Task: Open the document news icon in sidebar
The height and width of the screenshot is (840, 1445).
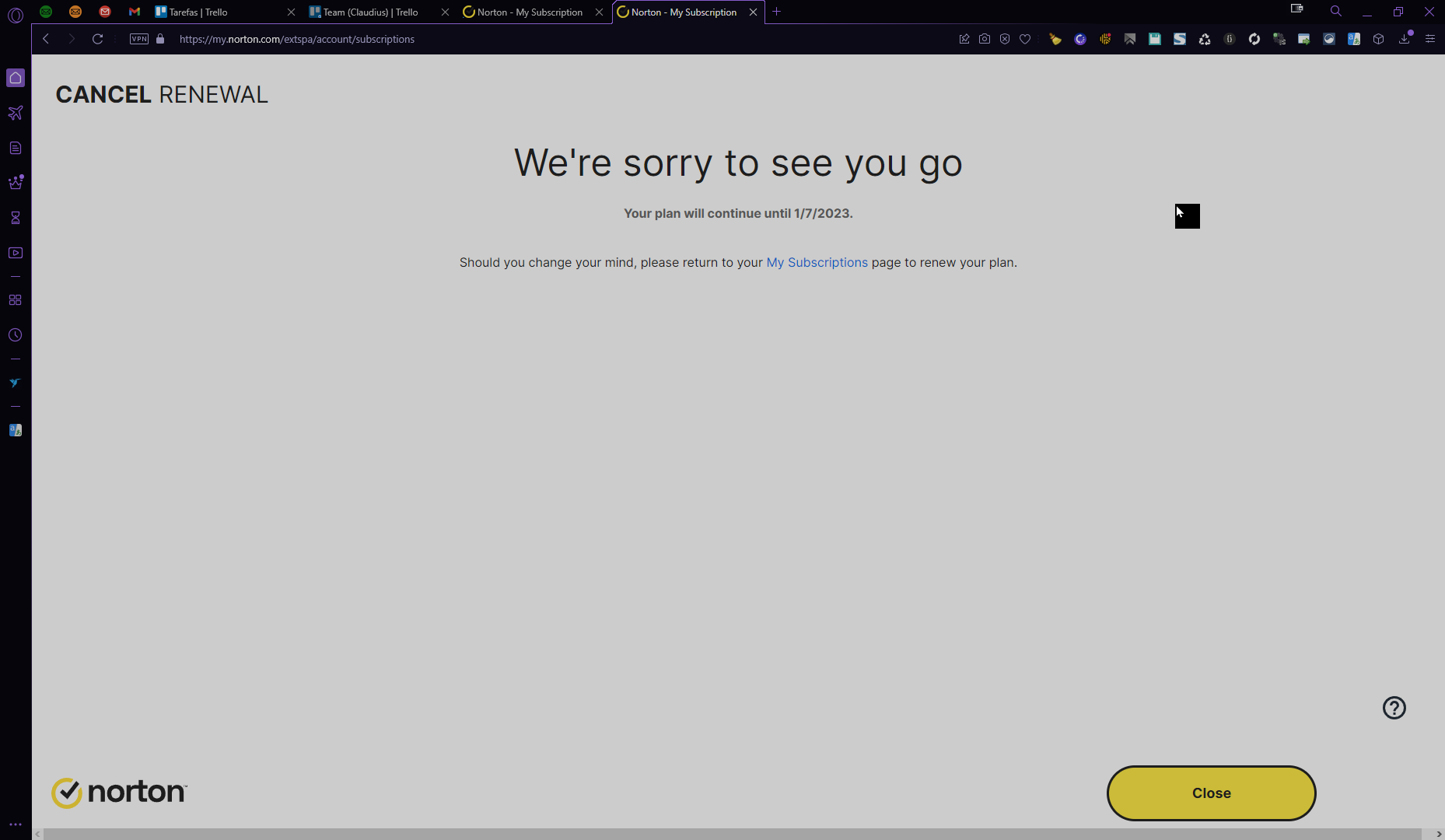Action: [x=16, y=148]
